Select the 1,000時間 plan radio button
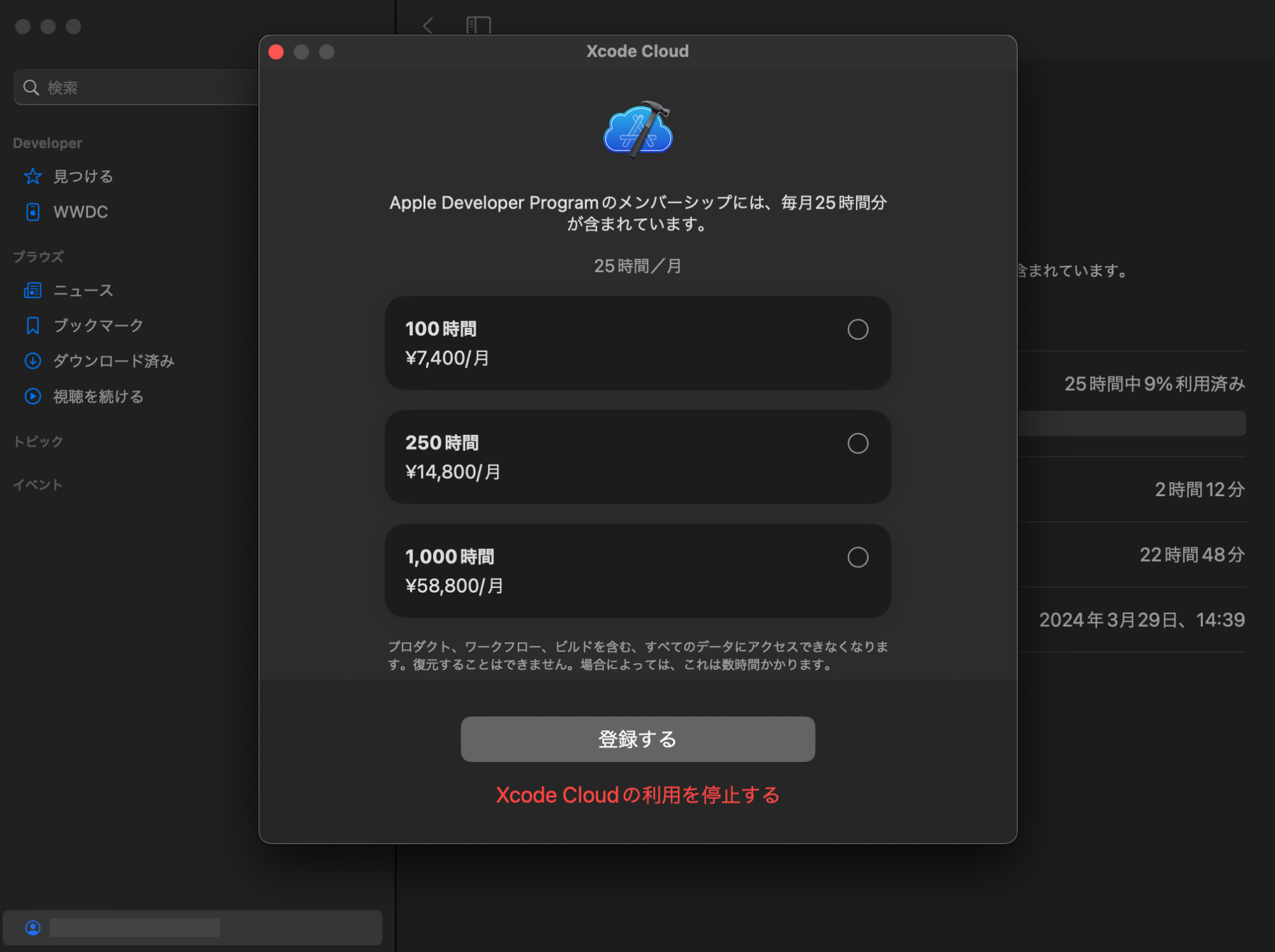The width and height of the screenshot is (1275, 952). 857,557
